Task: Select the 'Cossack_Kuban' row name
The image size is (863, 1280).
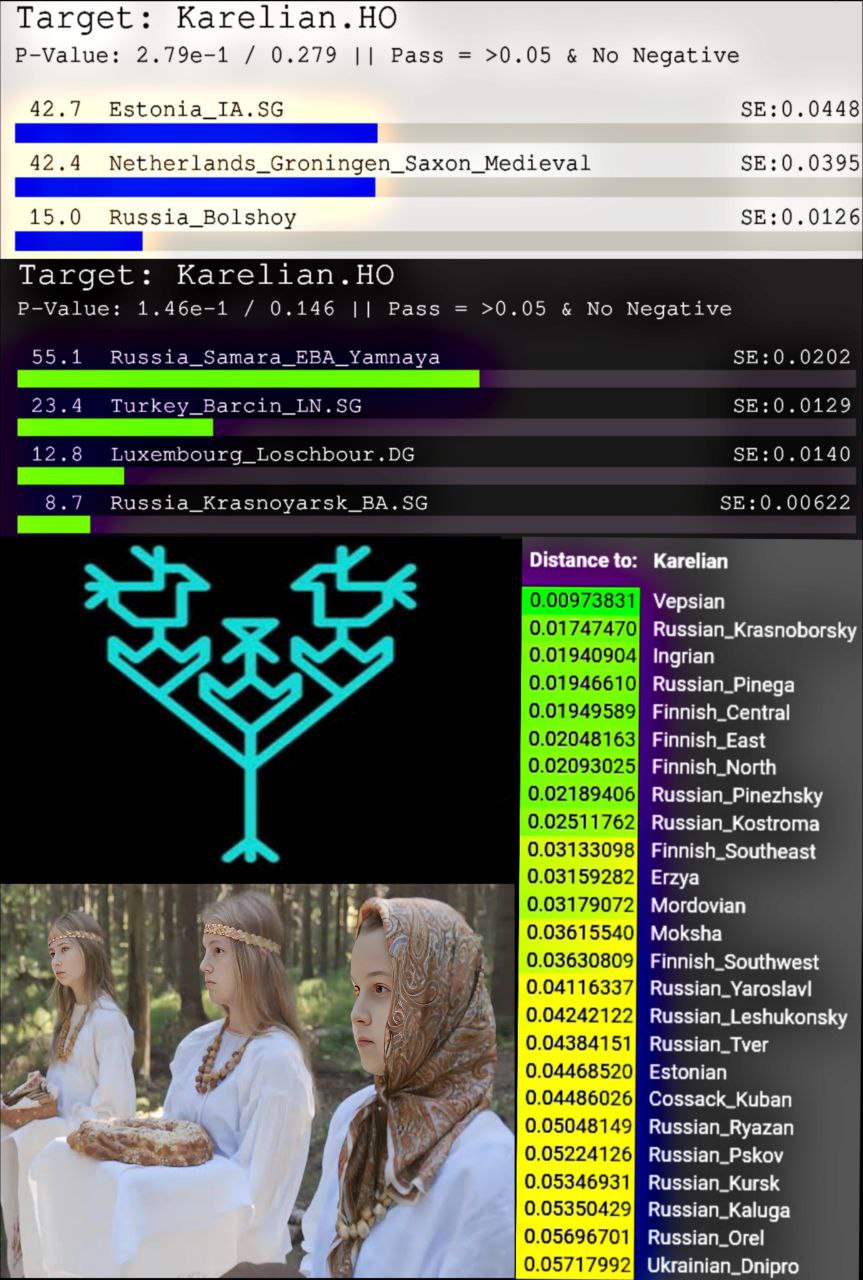Action: tap(720, 1099)
